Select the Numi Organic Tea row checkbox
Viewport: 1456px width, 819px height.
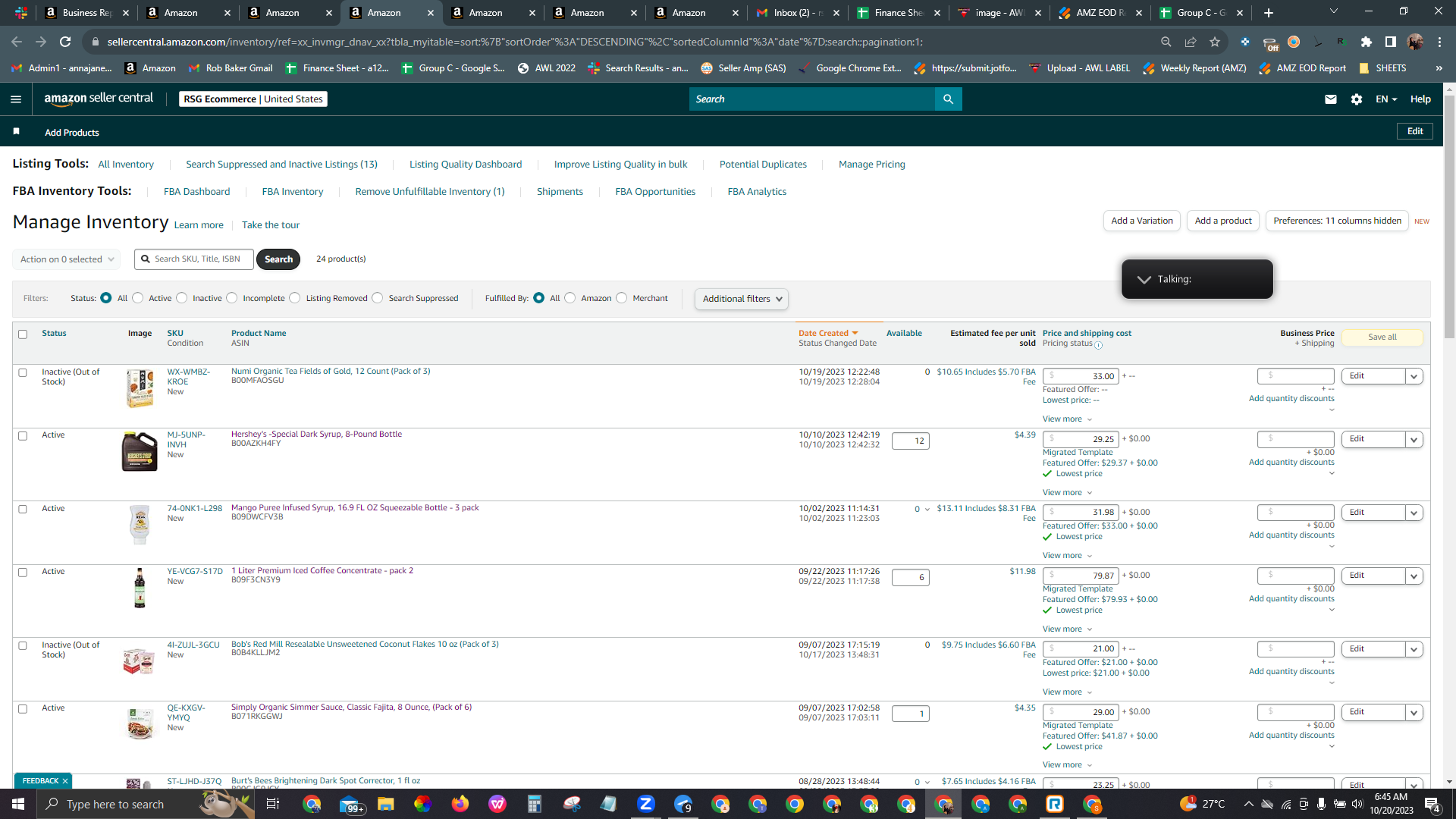pyautogui.click(x=23, y=373)
